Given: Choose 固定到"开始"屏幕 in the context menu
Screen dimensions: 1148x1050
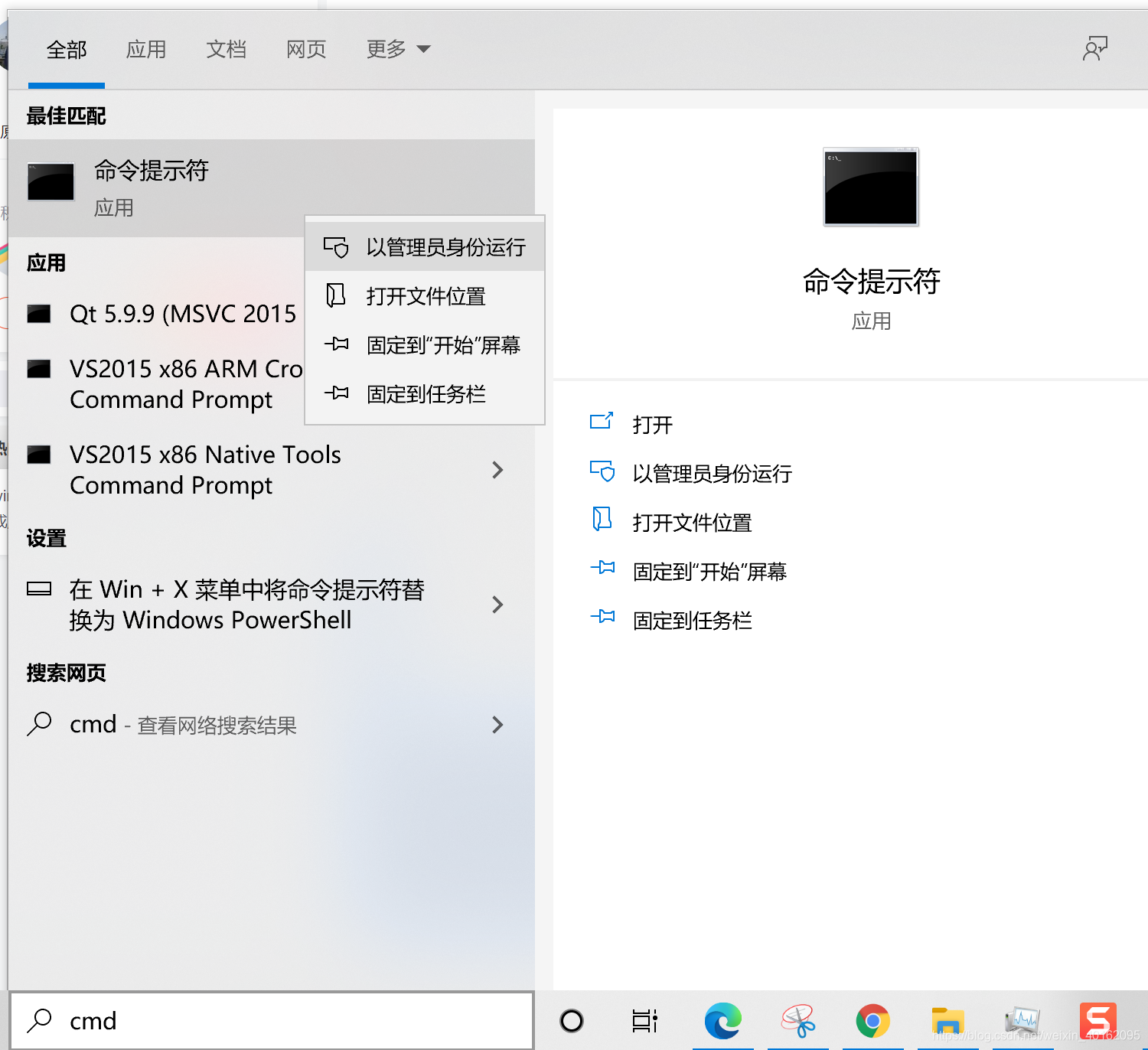Looking at the screenshot, I should (425, 345).
